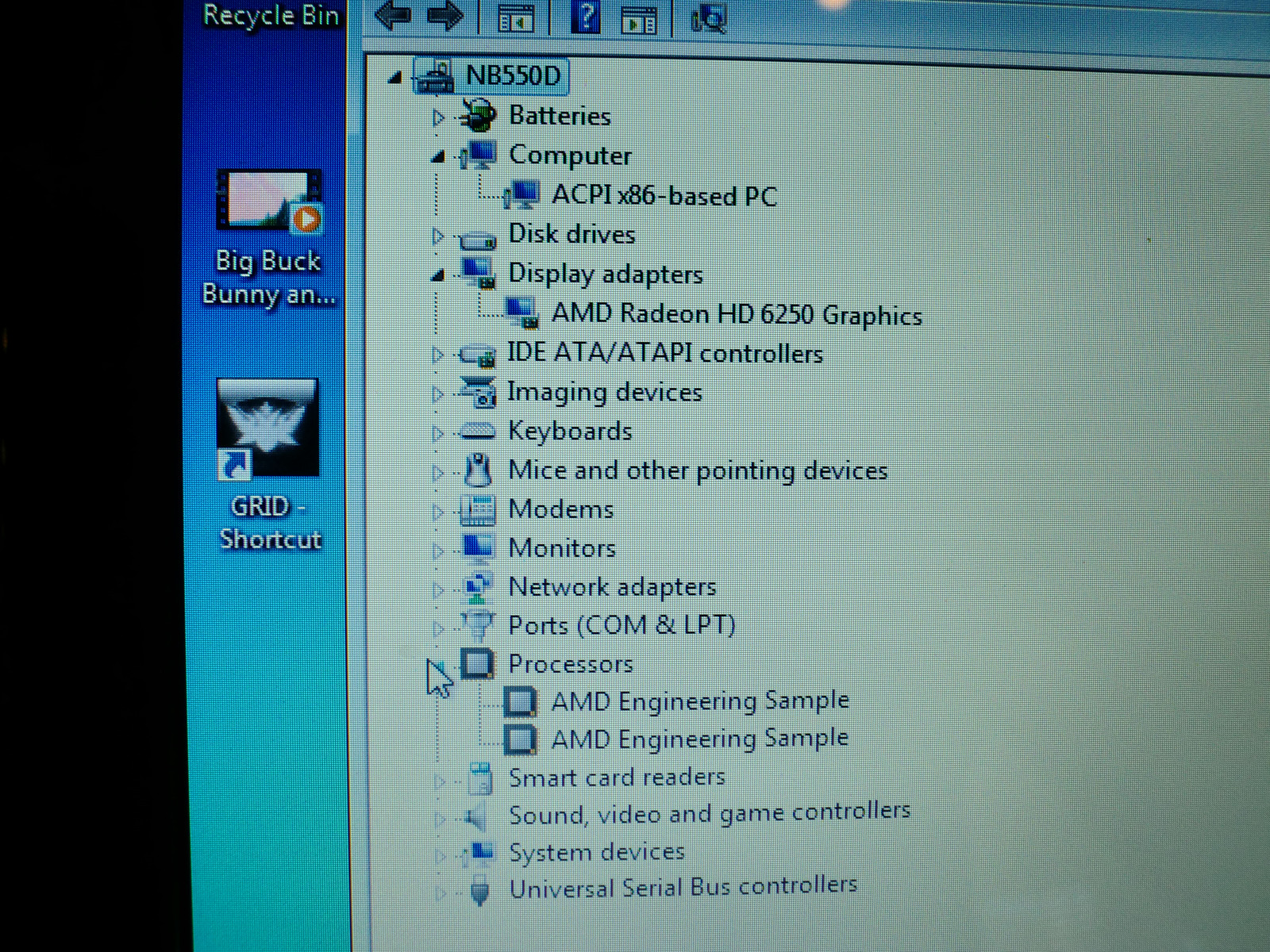1270x952 pixels.
Task: Toggle the Show/Hide Console Tree toolbar icon
Action: coord(514,18)
